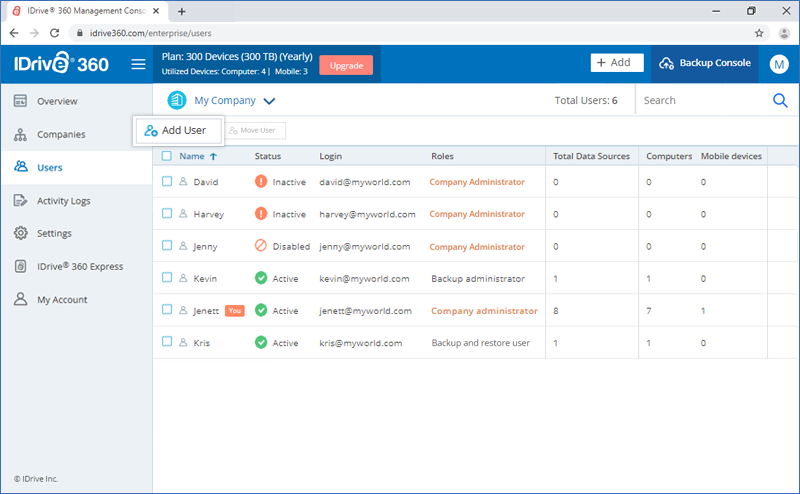
Task: Select David's row checkbox
Action: (167, 181)
